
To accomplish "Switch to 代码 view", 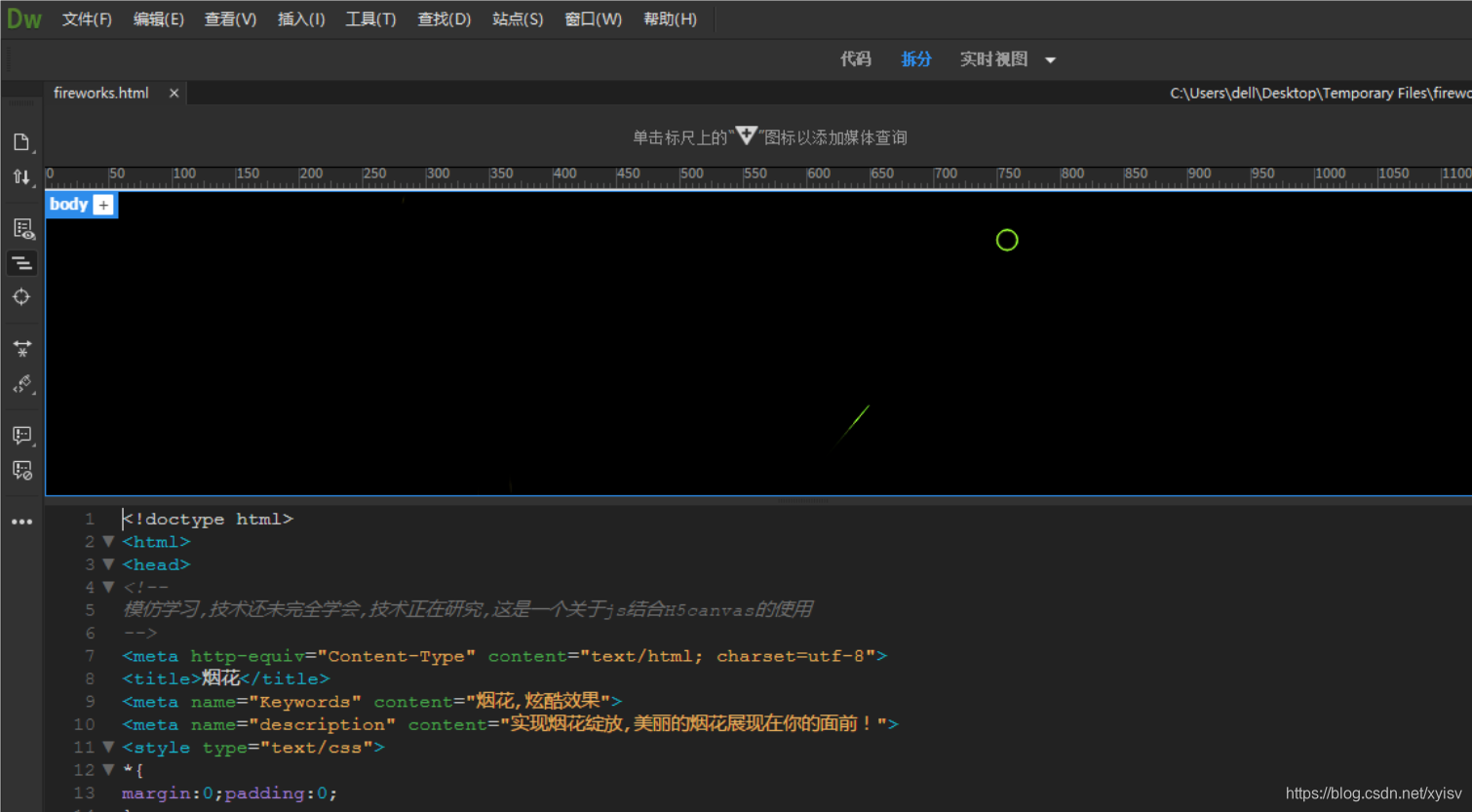I will click(x=856, y=59).
